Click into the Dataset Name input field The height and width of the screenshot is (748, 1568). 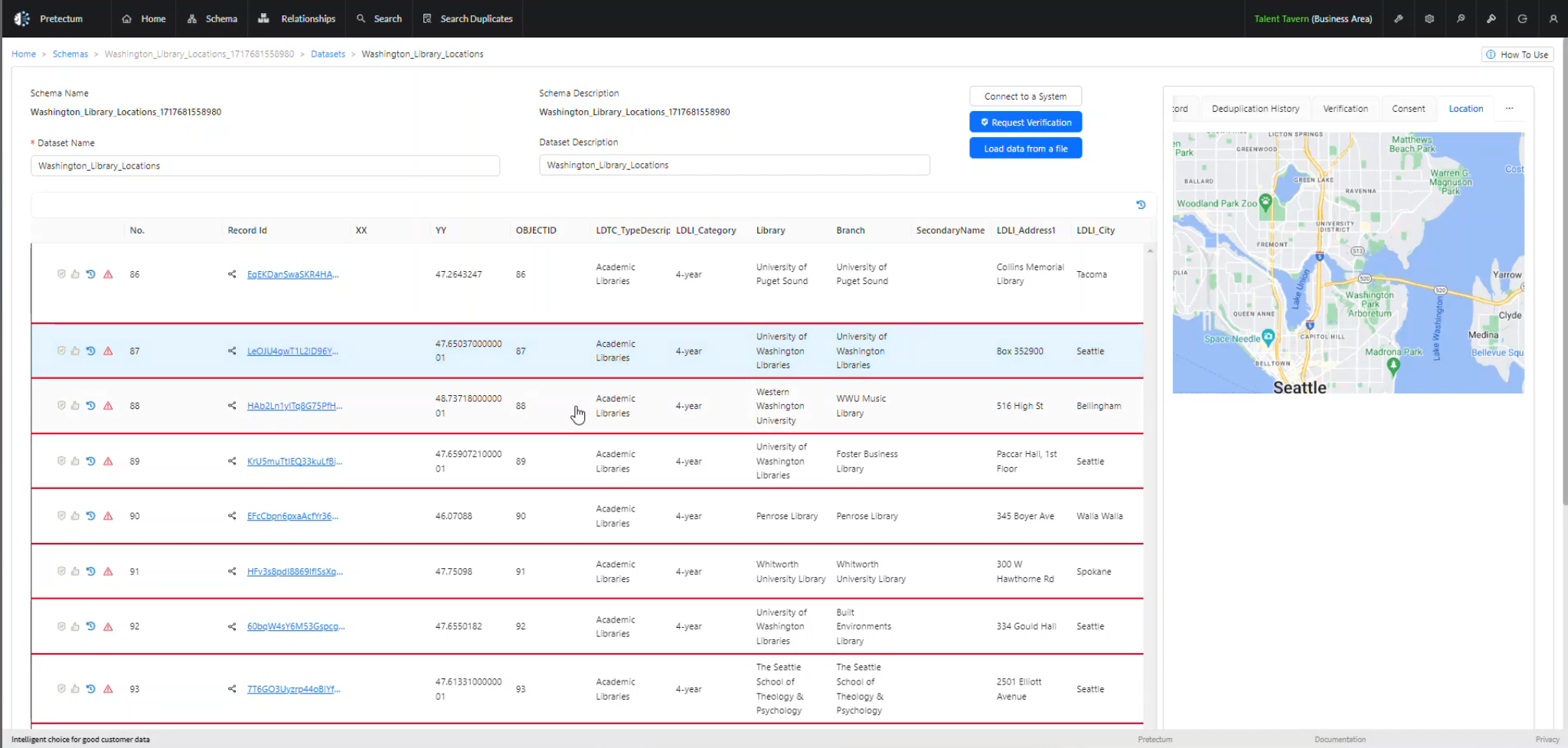(265, 165)
